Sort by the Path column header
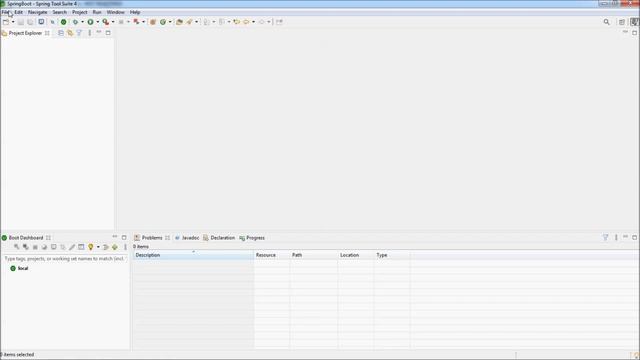The height and width of the screenshot is (360, 640). coord(314,255)
